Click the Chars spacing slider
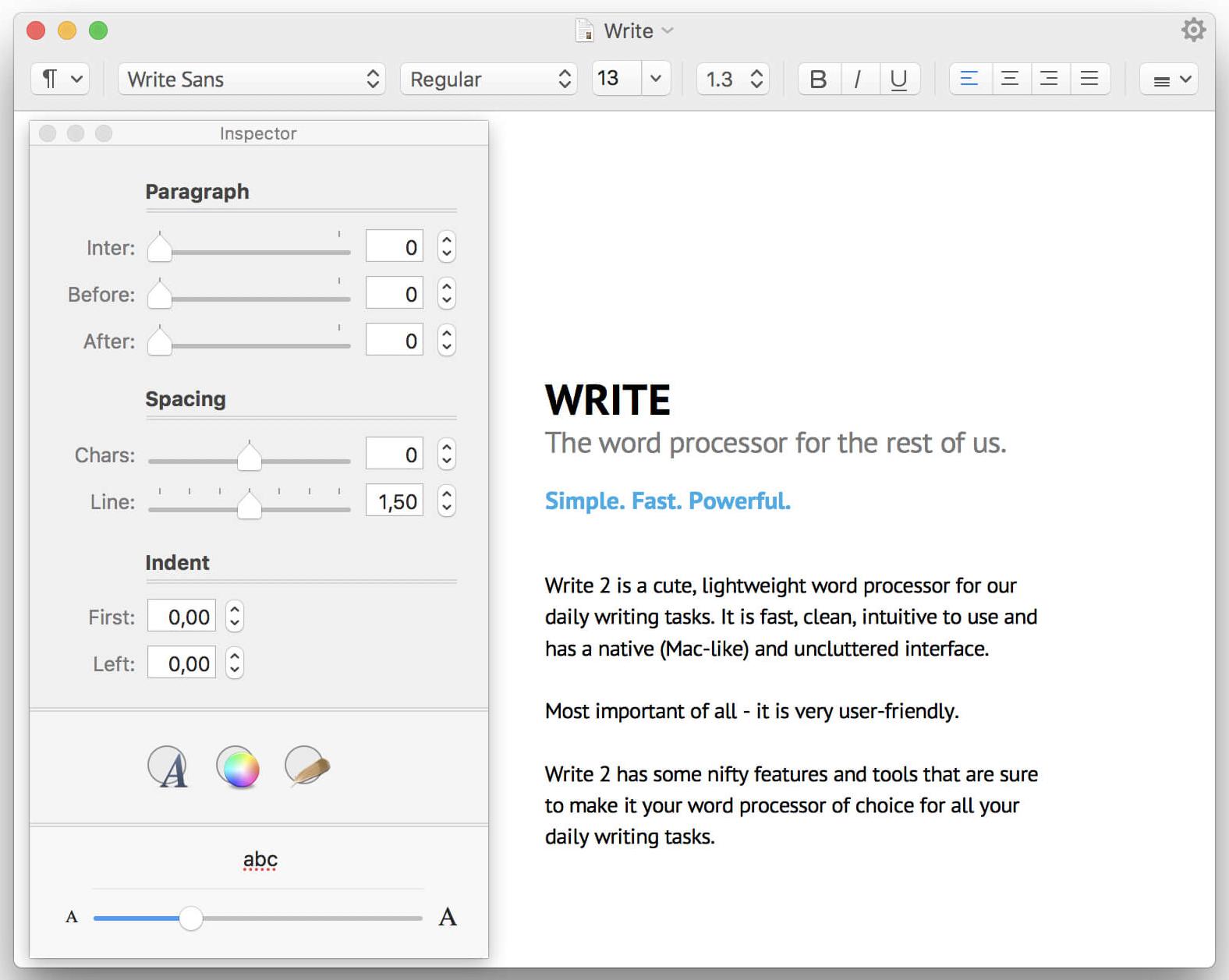Viewport: 1229px width, 980px height. pos(250,457)
